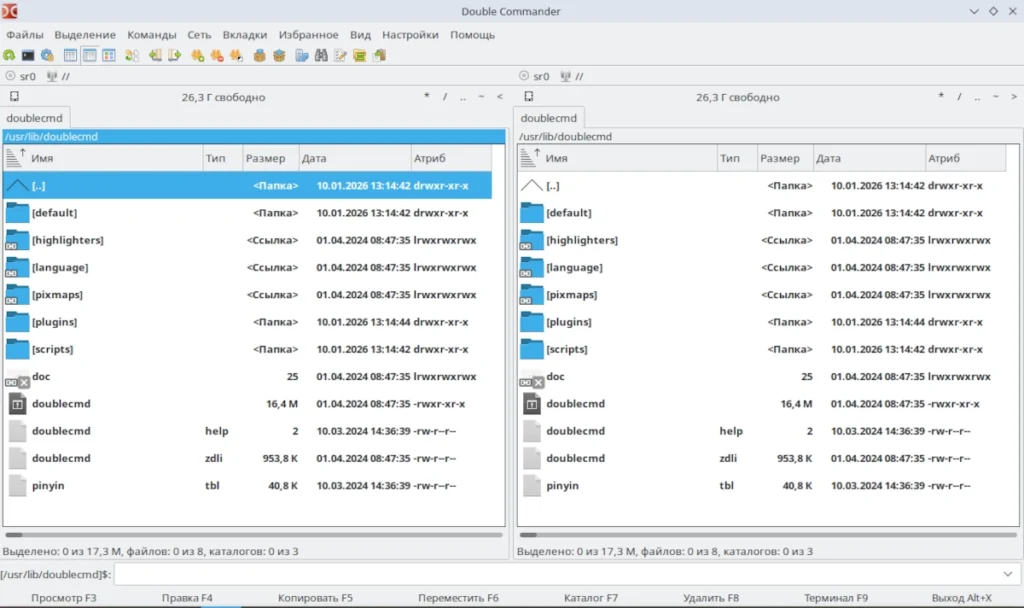Open the Команды menu
Viewport: 1024px width, 608px height.
(152, 35)
